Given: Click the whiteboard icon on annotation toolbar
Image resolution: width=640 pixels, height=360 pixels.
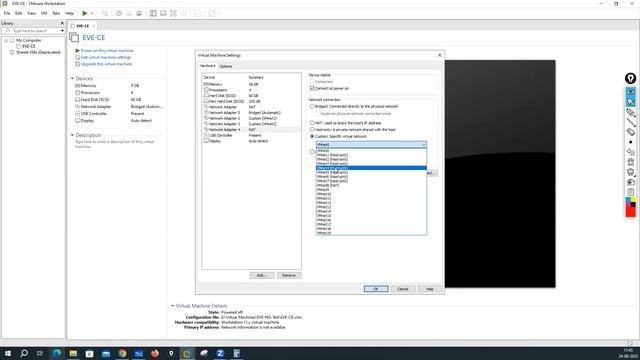Looking at the screenshot, I should coord(631,172).
